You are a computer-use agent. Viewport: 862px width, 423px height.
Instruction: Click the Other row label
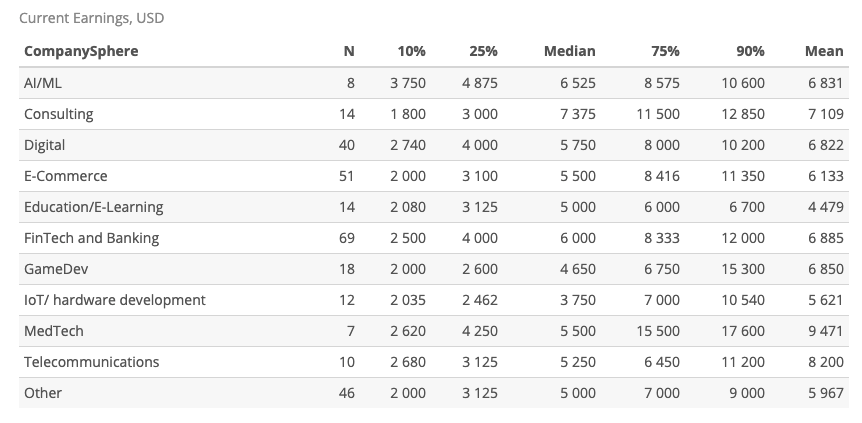click(43, 393)
